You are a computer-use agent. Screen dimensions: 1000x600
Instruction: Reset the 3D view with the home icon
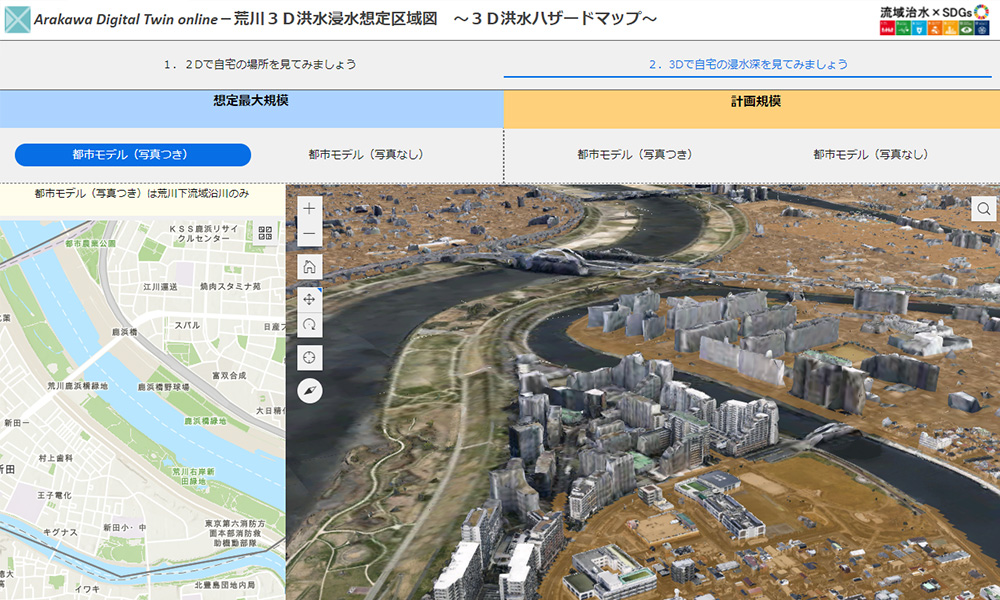coord(309,266)
